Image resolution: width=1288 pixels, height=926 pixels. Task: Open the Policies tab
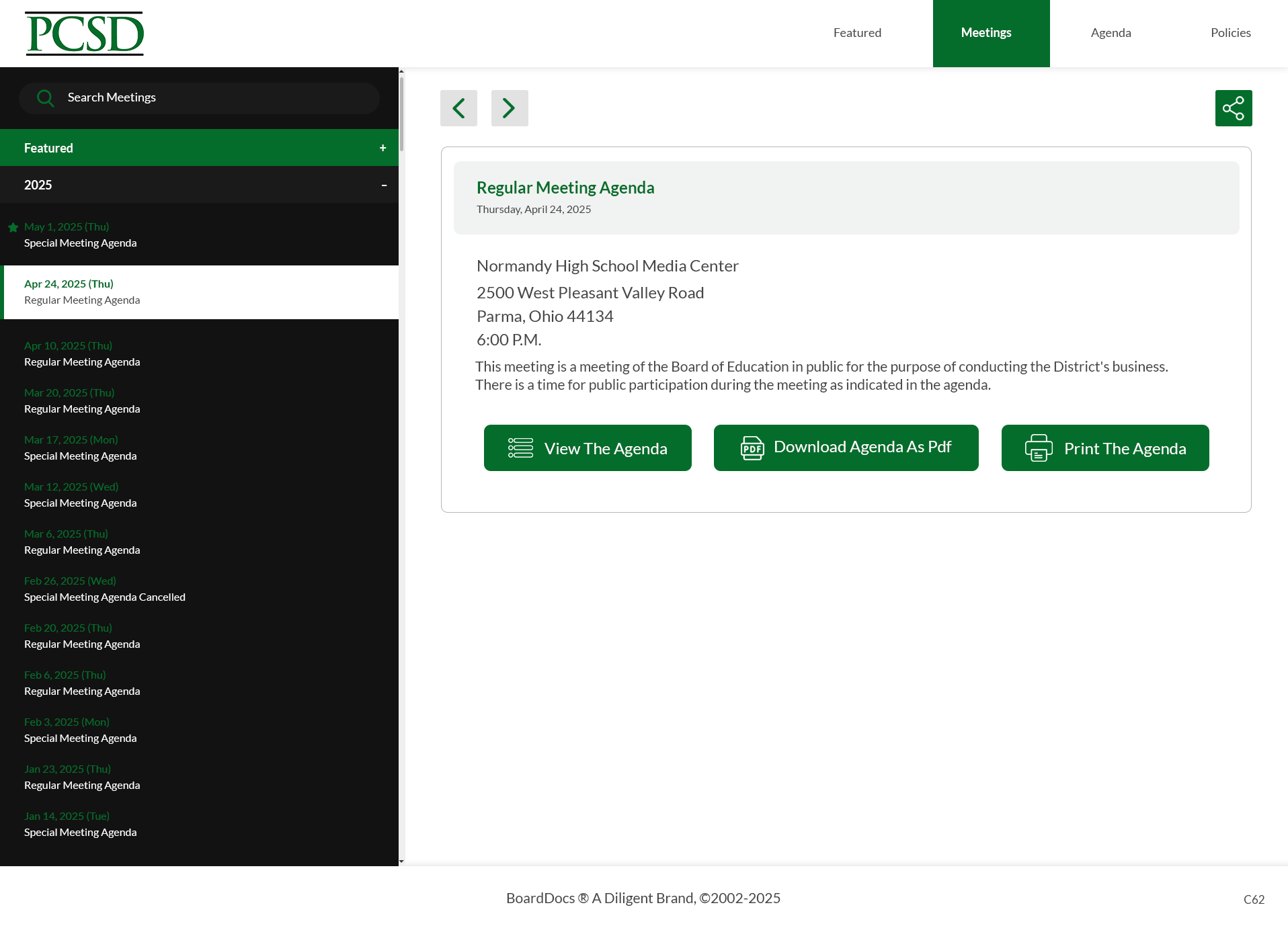point(1230,32)
